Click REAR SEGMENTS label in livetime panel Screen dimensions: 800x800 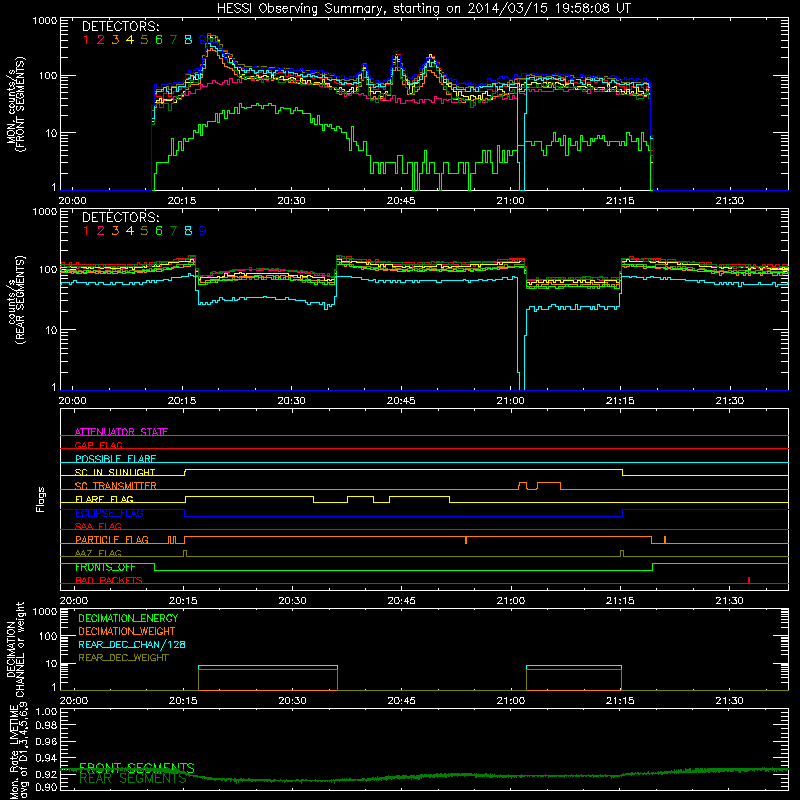133,779
